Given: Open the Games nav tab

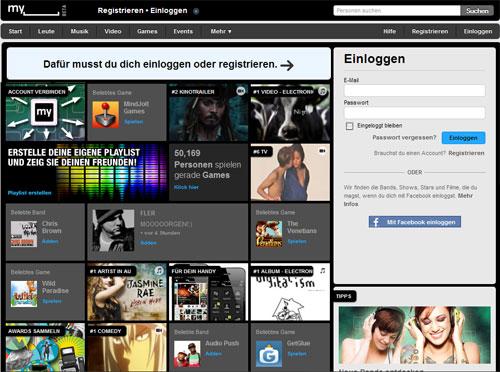Looking at the screenshot, I should click(x=147, y=31).
